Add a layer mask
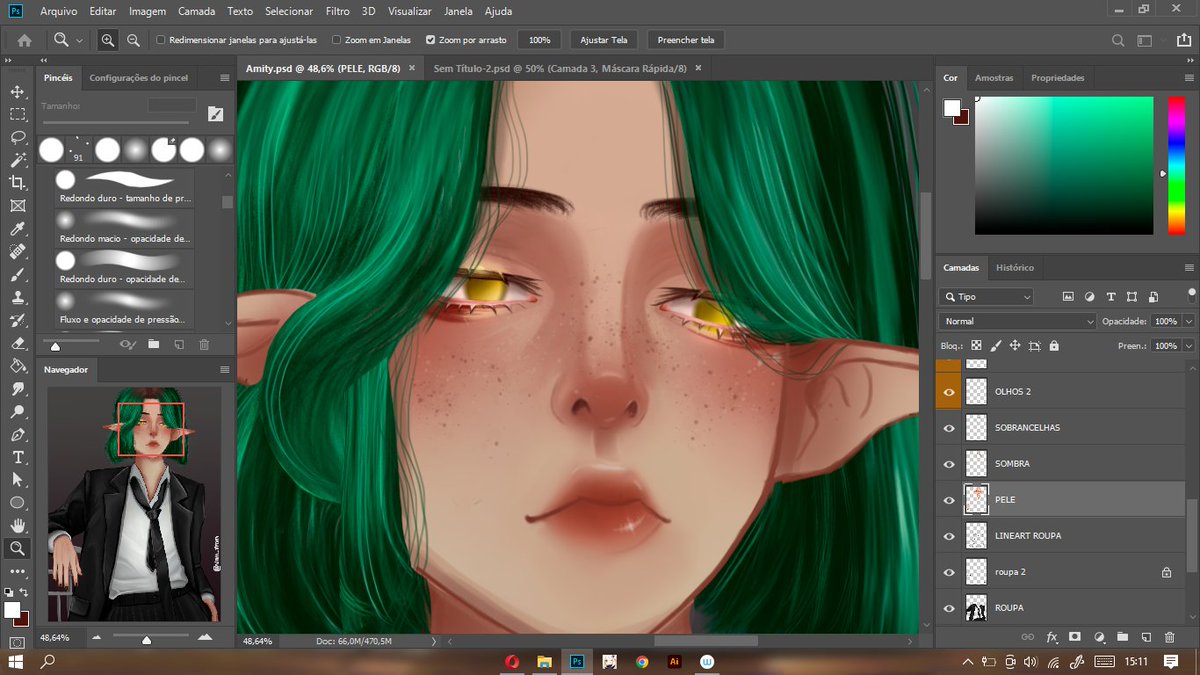The height and width of the screenshot is (675, 1200). [x=1075, y=637]
